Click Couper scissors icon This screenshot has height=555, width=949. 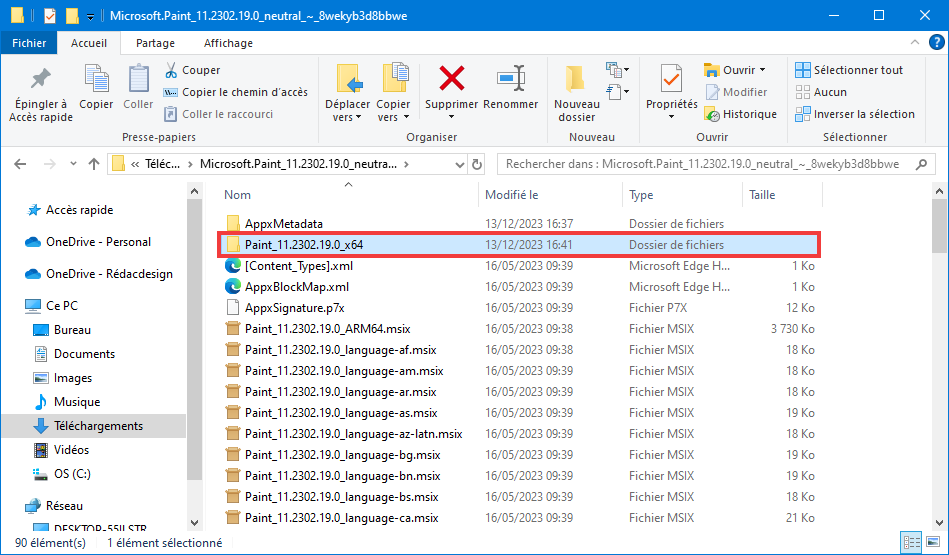171,70
